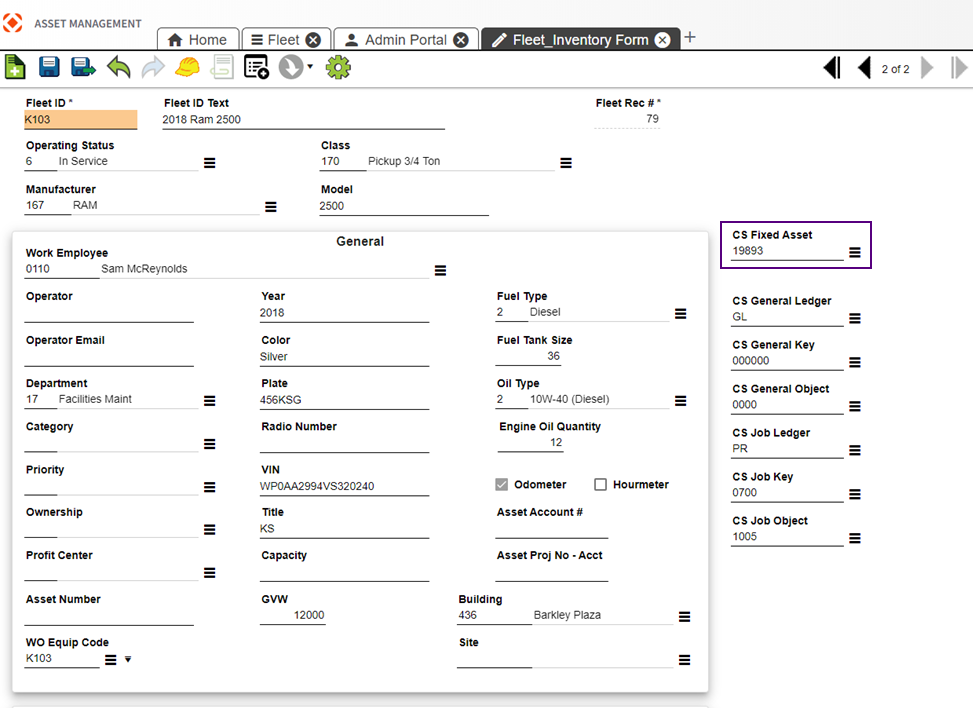The image size is (973, 708).
Task: Open the CS General Key lookup menu
Action: 855,362
